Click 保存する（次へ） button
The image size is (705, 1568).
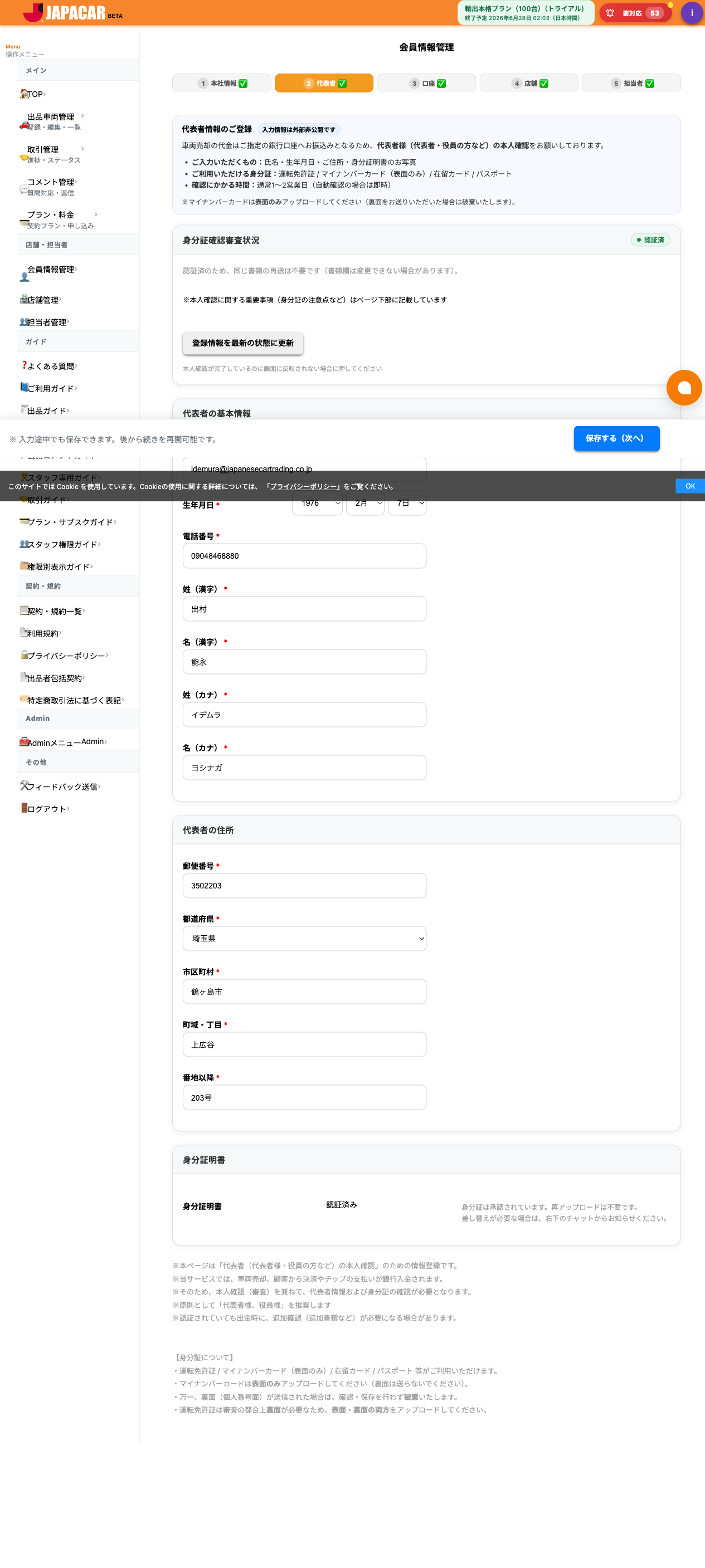click(x=616, y=438)
